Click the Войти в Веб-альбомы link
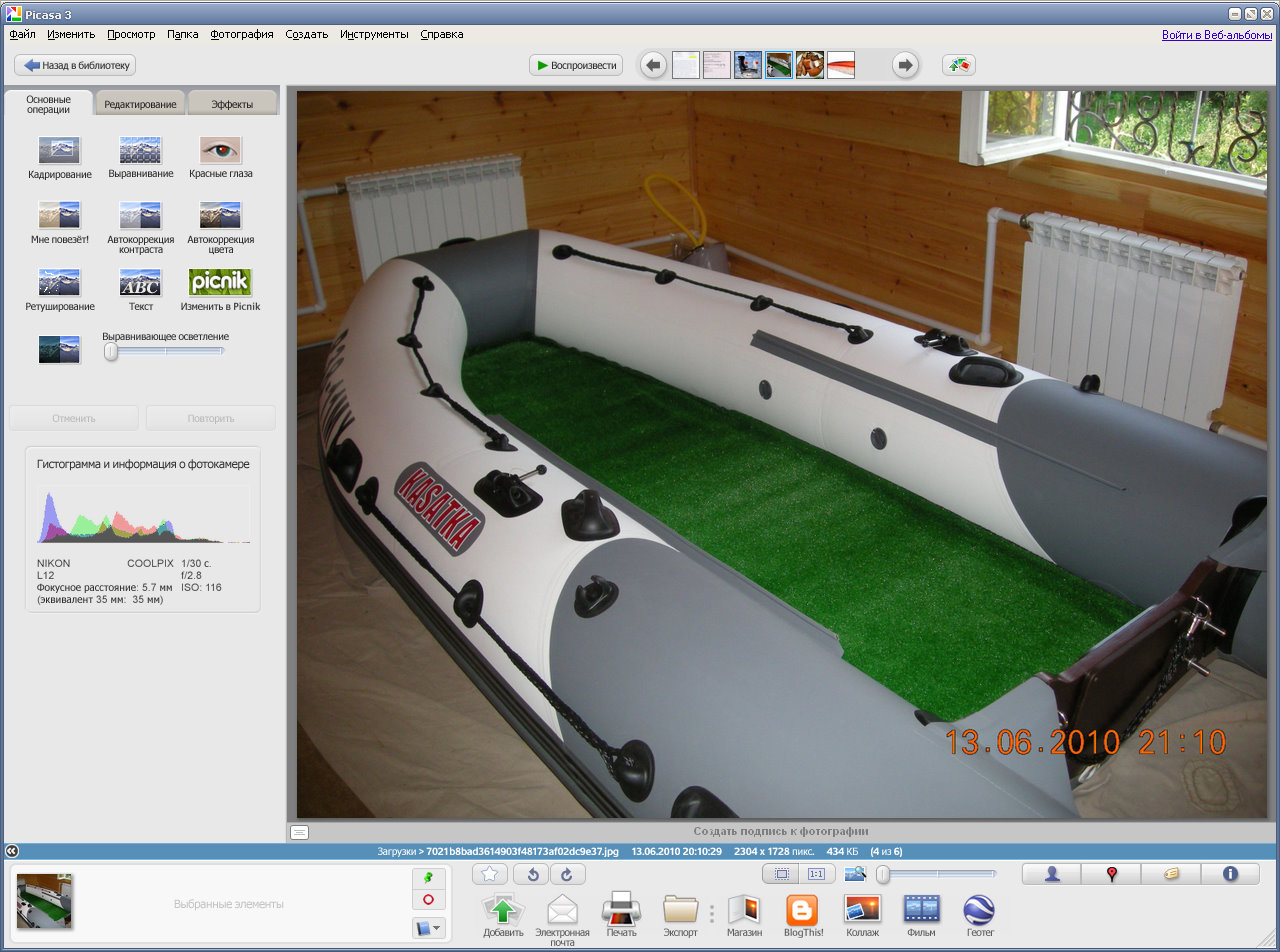Screen dimensions: 1280x952 pos(1217,34)
